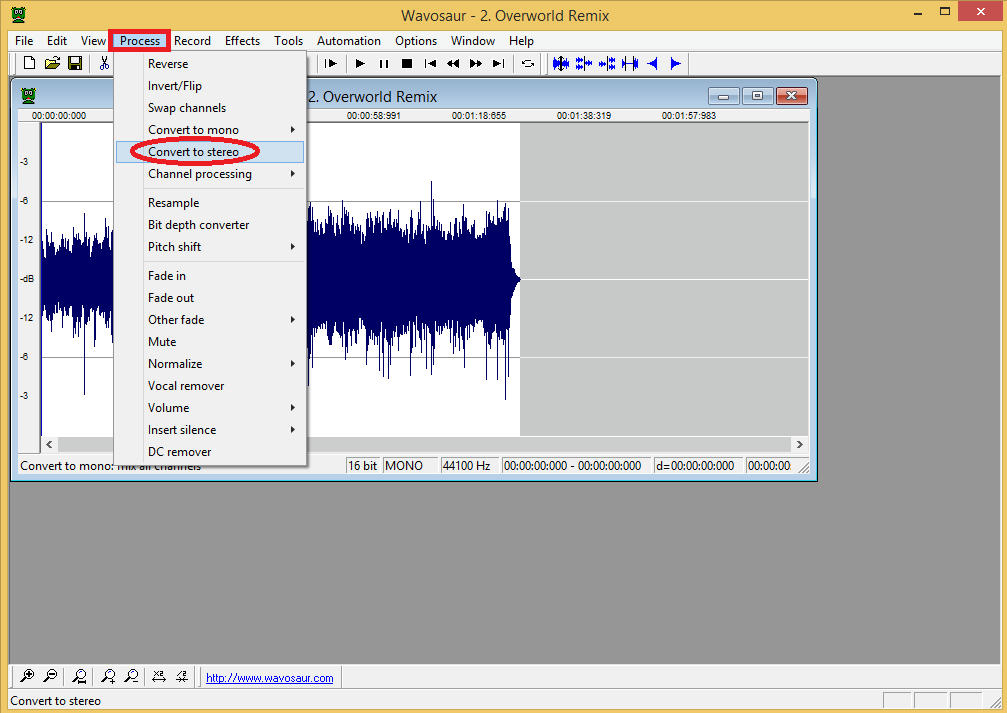Click the New file icon
Image resolution: width=1007 pixels, height=713 pixels.
pyautogui.click(x=29, y=64)
